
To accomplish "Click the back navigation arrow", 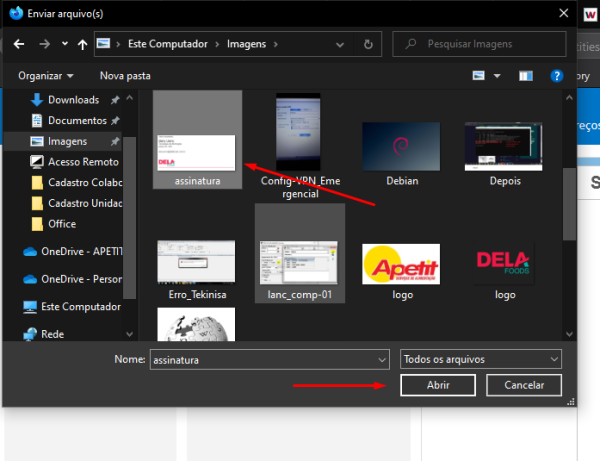I will pyautogui.click(x=17, y=45).
